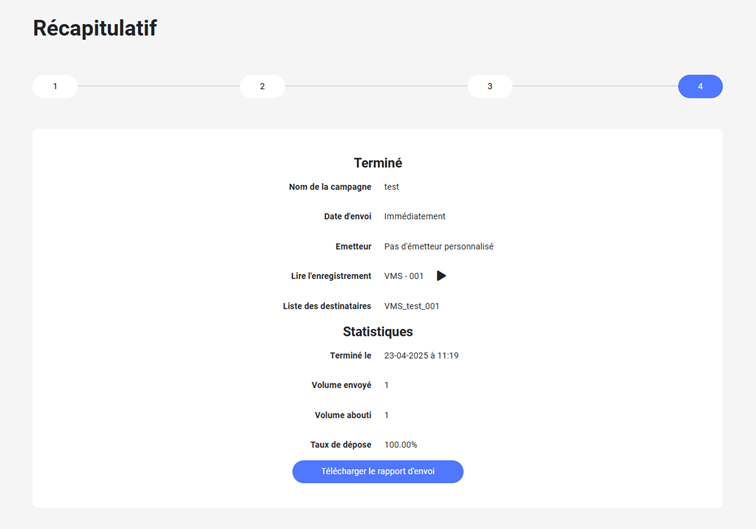Click the Taux de dépose 100.00% value
This screenshot has width=756, height=529.
coord(400,444)
